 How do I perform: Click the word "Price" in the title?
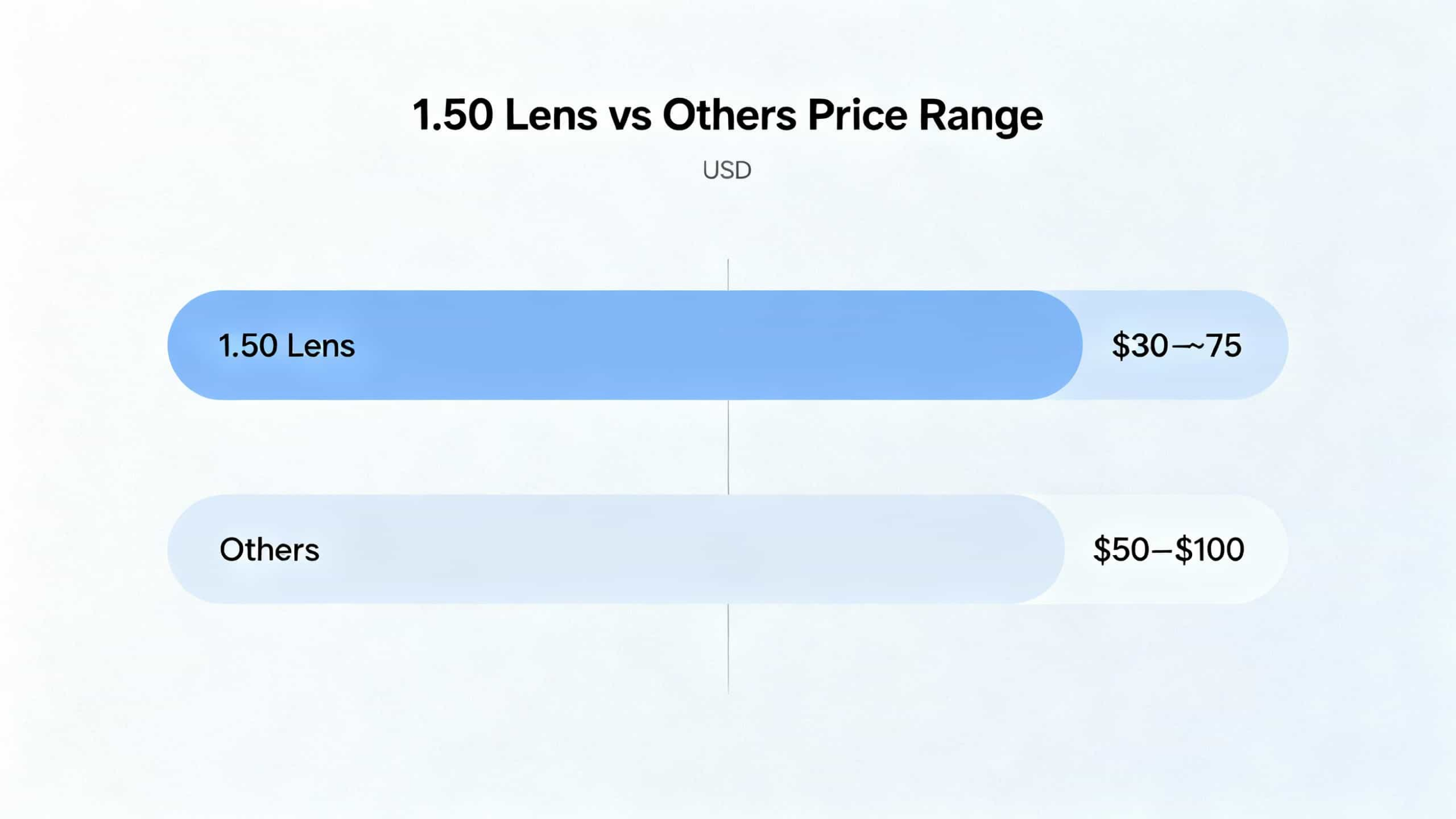point(857,115)
